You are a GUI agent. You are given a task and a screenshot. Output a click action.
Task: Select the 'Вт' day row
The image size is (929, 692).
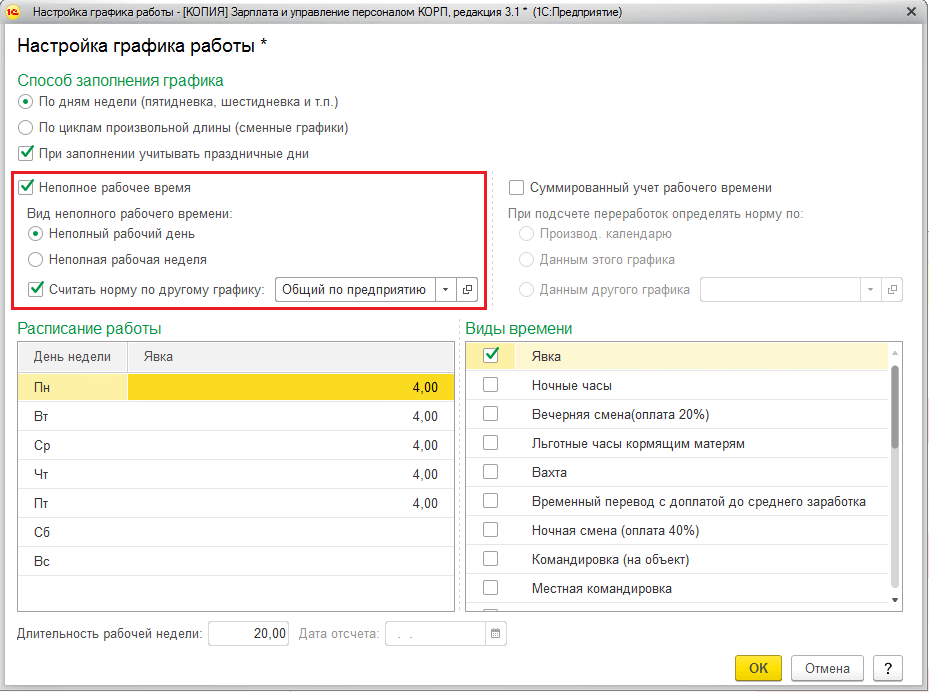pos(236,416)
